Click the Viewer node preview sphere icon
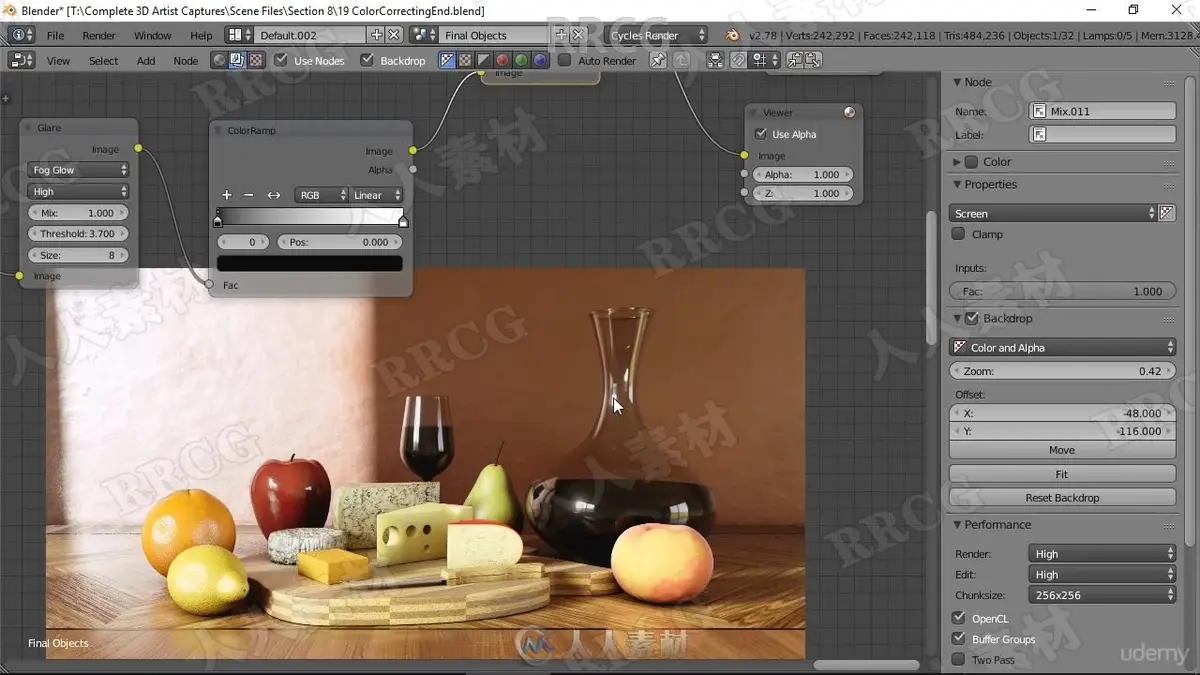The height and width of the screenshot is (675, 1200). coord(849,113)
